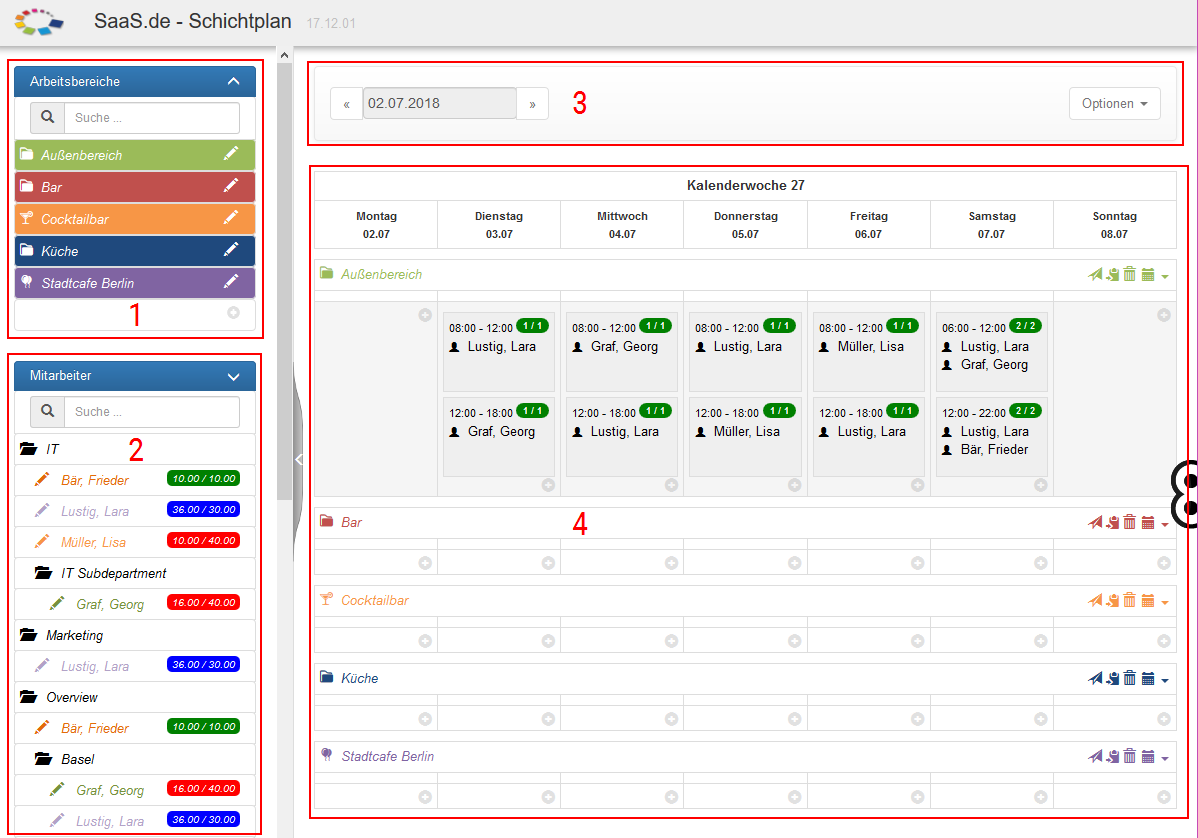Edit Stadtcafe Berlin using its pencil icon

pos(231,282)
